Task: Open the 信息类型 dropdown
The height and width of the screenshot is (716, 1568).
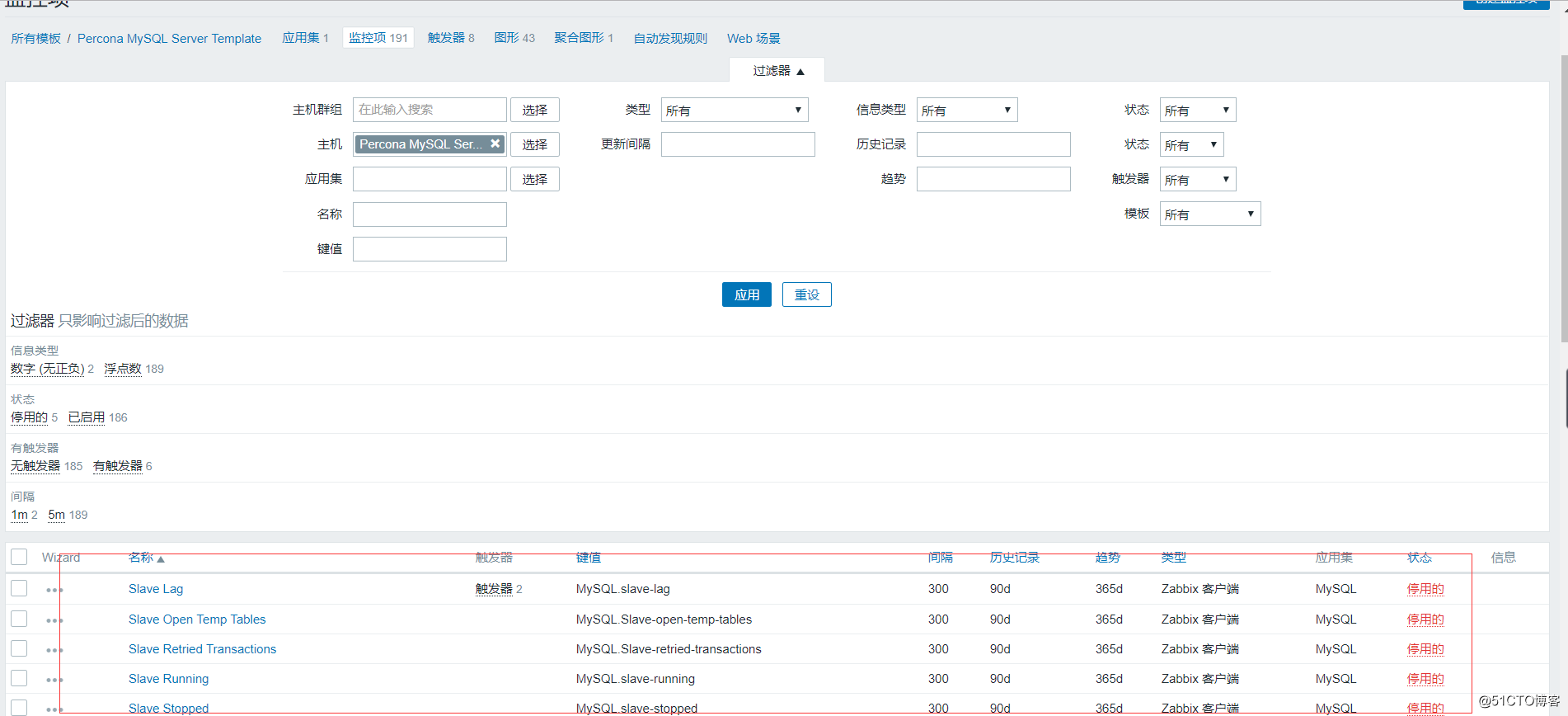Action: [967, 110]
